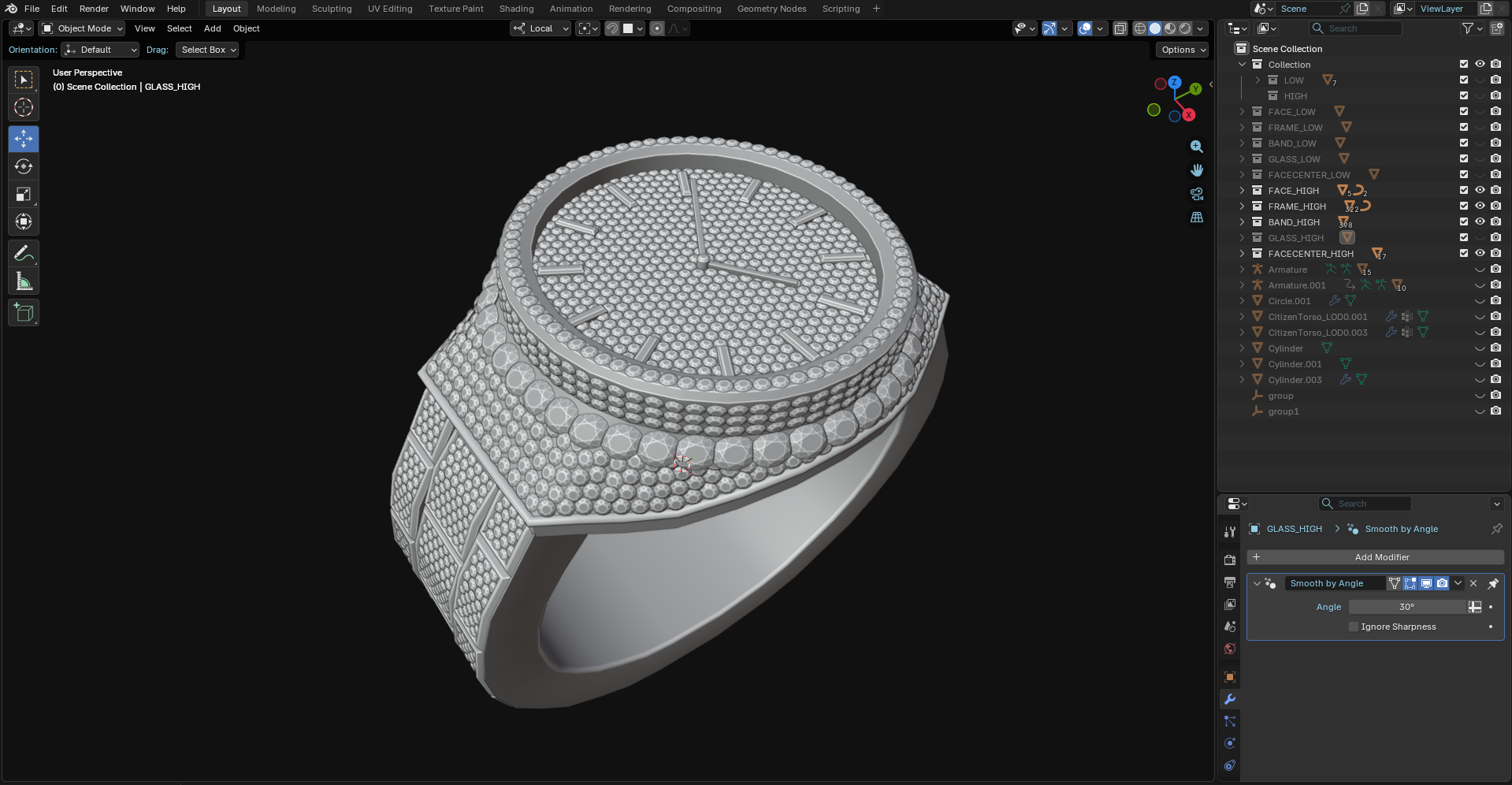The width and height of the screenshot is (1512, 785).
Task: Select the Cursor tool in the toolbar
Action: tap(24, 107)
